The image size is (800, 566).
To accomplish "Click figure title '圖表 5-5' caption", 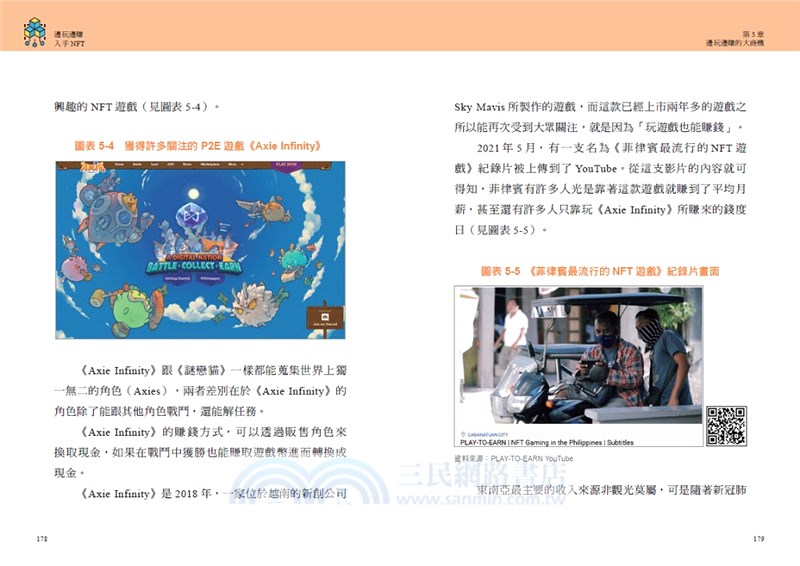I will (600, 271).
